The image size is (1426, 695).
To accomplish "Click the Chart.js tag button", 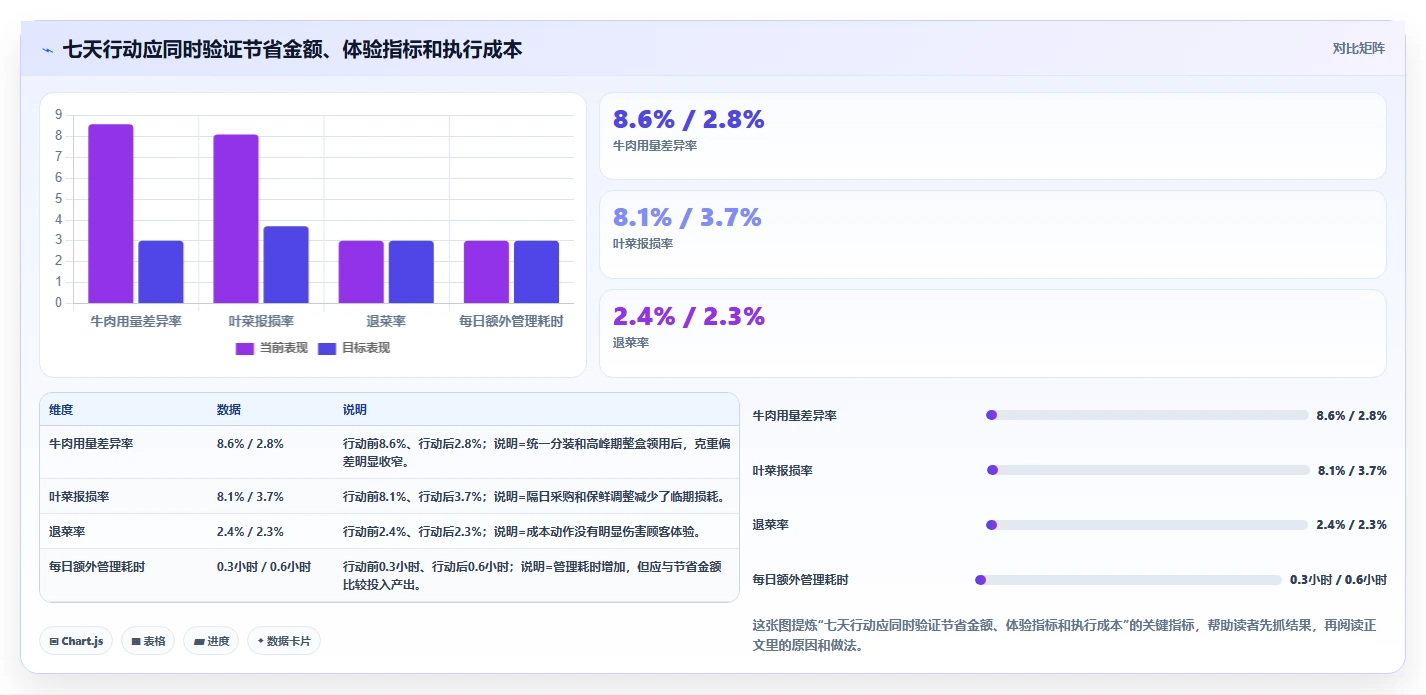I will coord(76,641).
